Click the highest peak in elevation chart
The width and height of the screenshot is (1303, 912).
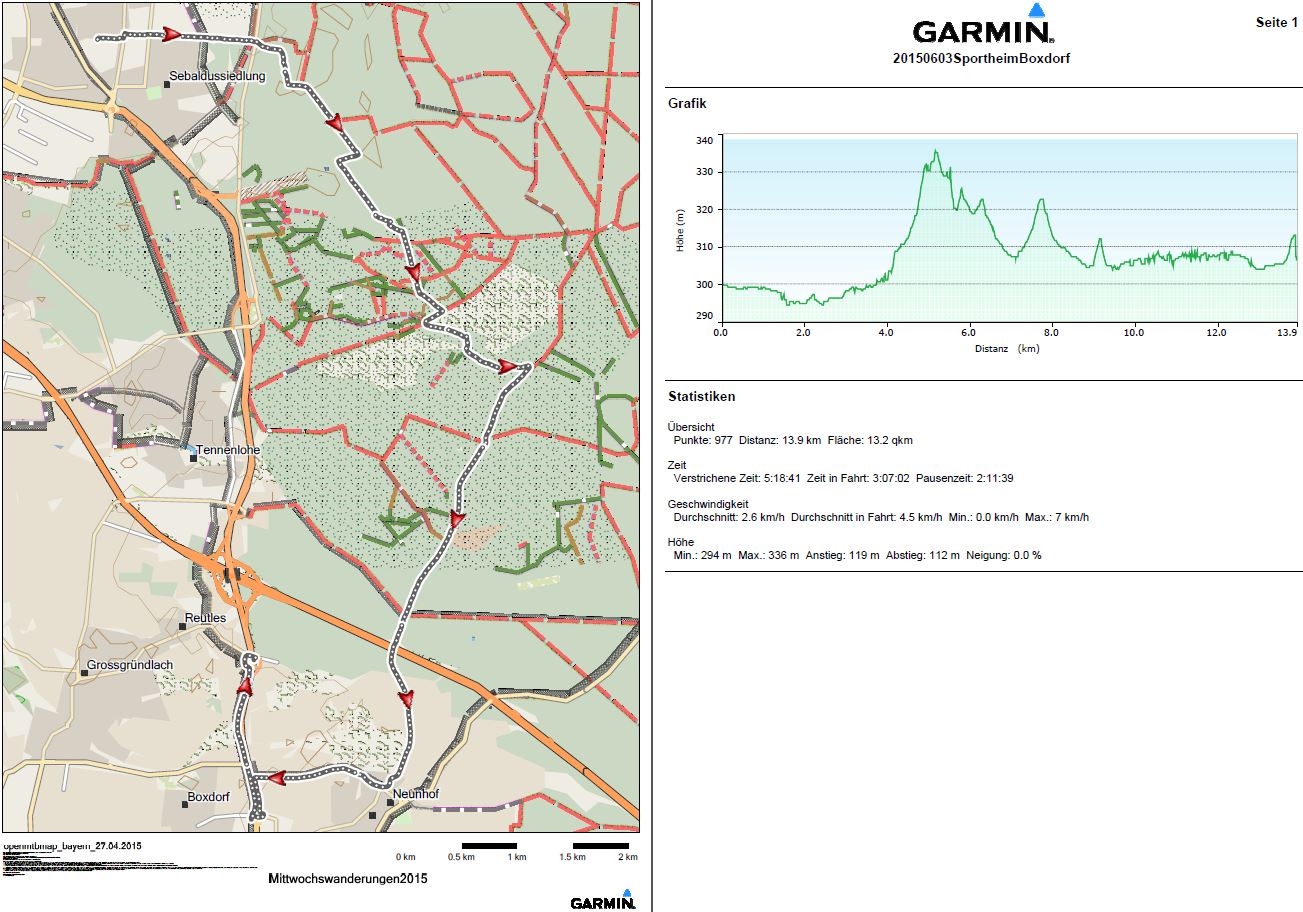tap(936, 152)
